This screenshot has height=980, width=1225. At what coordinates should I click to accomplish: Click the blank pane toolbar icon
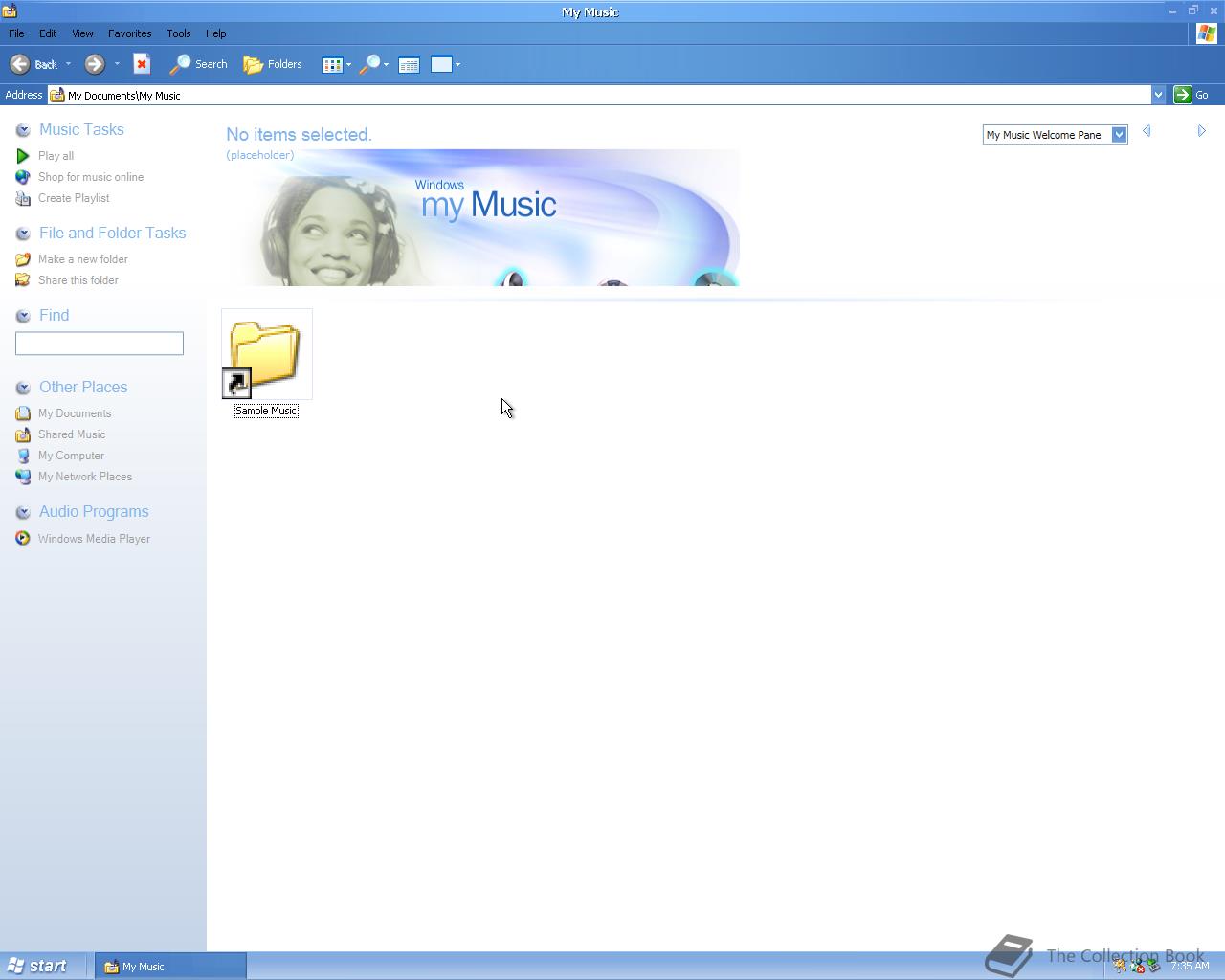click(x=441, y=64)
